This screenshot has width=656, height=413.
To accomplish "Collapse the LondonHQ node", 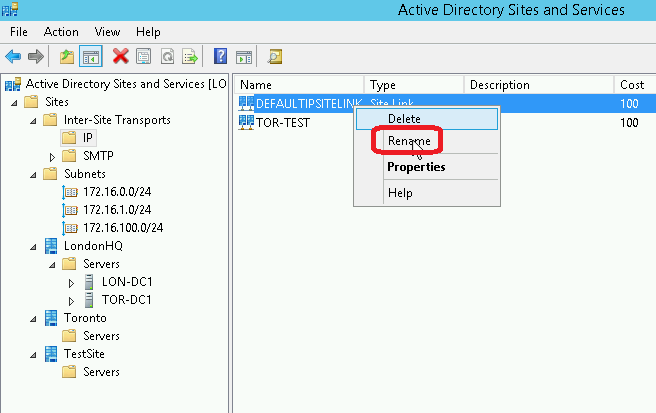I will [x=33, y=247].
